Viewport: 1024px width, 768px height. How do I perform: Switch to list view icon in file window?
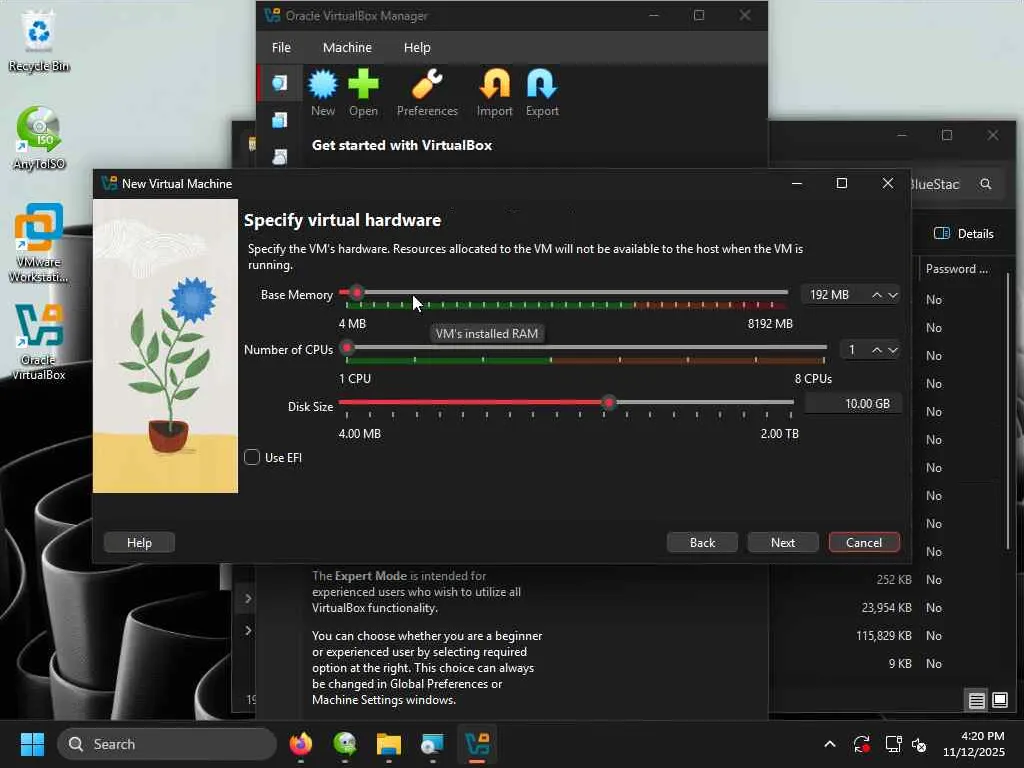pyautogui.click(x=976, y=701)
